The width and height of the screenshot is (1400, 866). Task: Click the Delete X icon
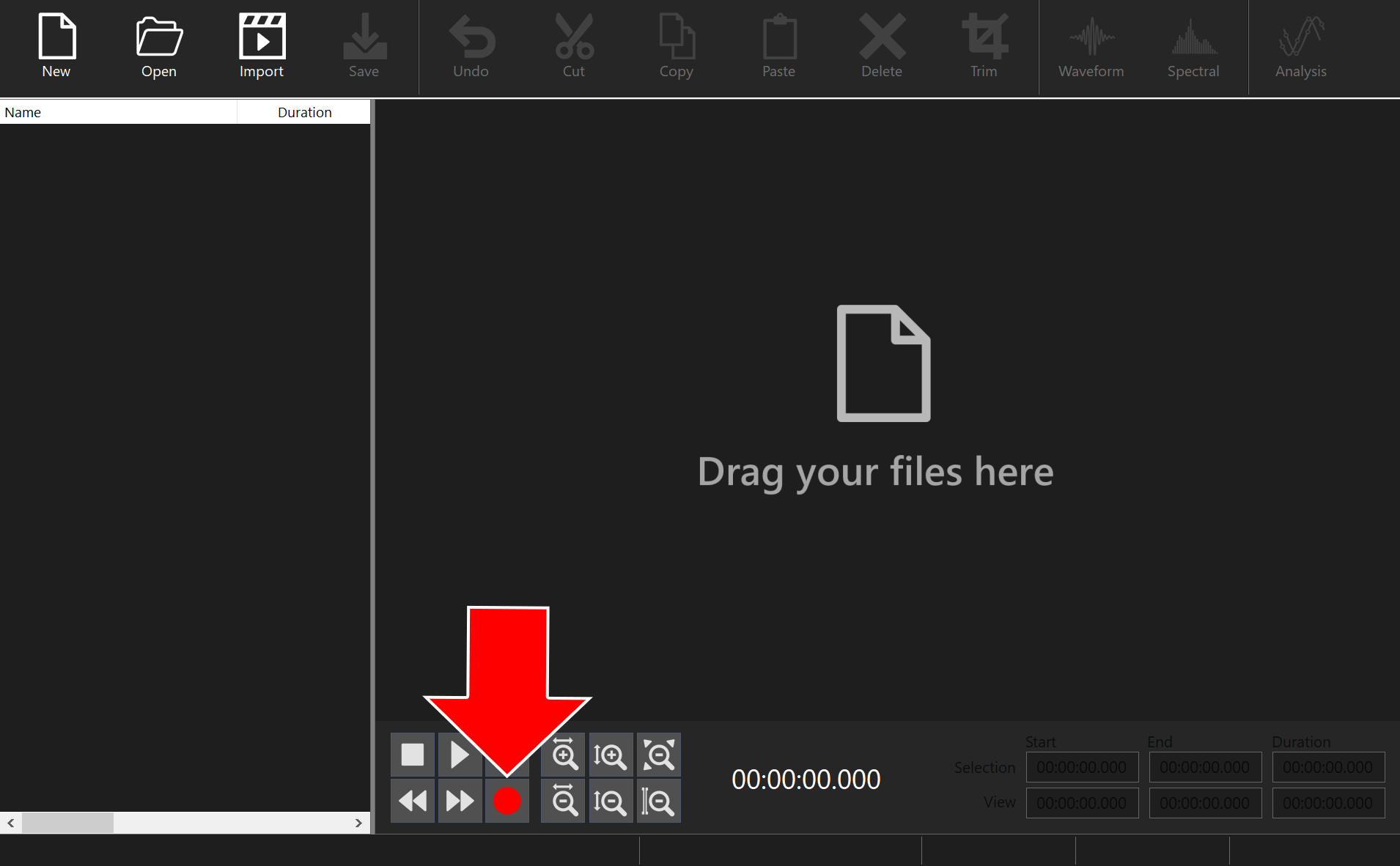tap(882, 36)
